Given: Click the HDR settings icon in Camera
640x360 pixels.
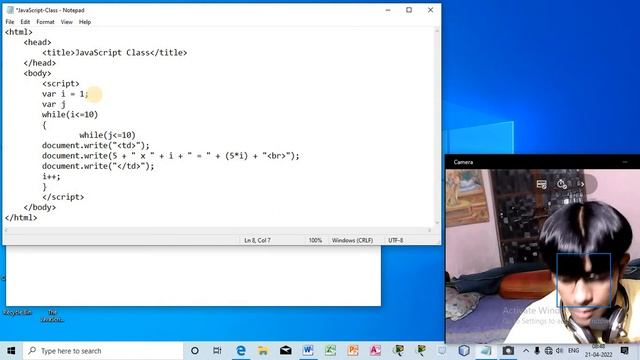Looking at the screenshot, I should click(542, 184).
